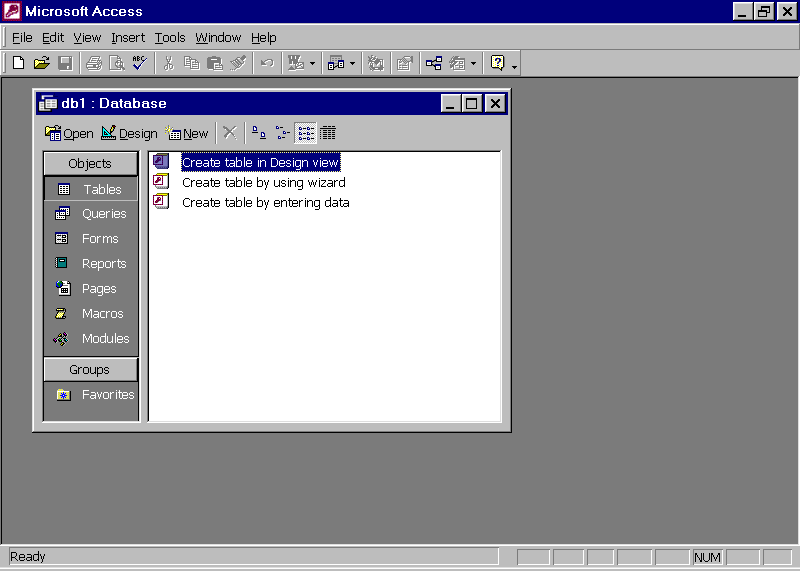Click the Relationships toolbar icon
The height and width of the screenshot is (571, 800).
[434, 63]
